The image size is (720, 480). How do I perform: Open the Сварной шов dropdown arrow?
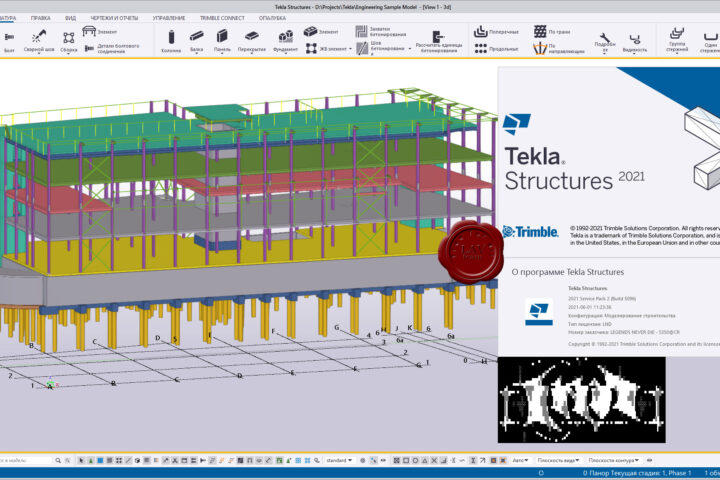click(39, 54)
